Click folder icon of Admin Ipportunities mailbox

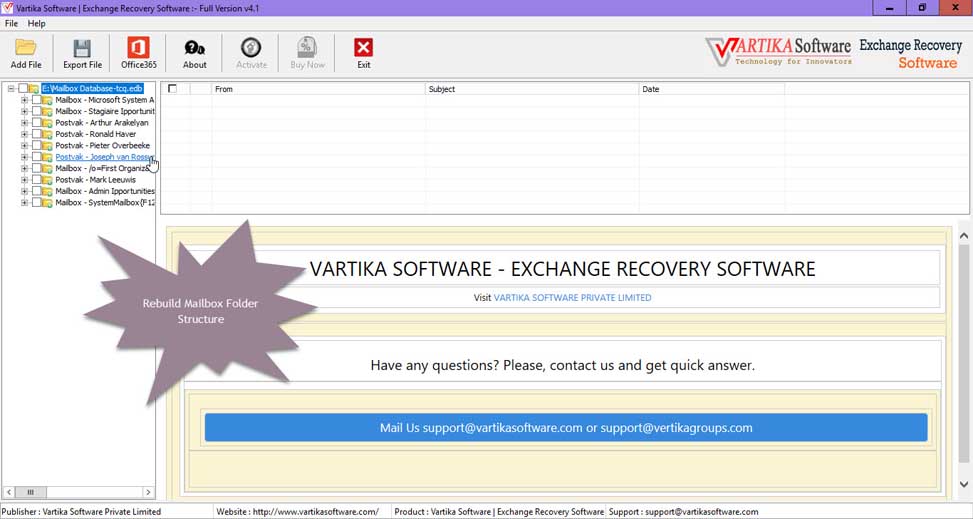point(47,191)
